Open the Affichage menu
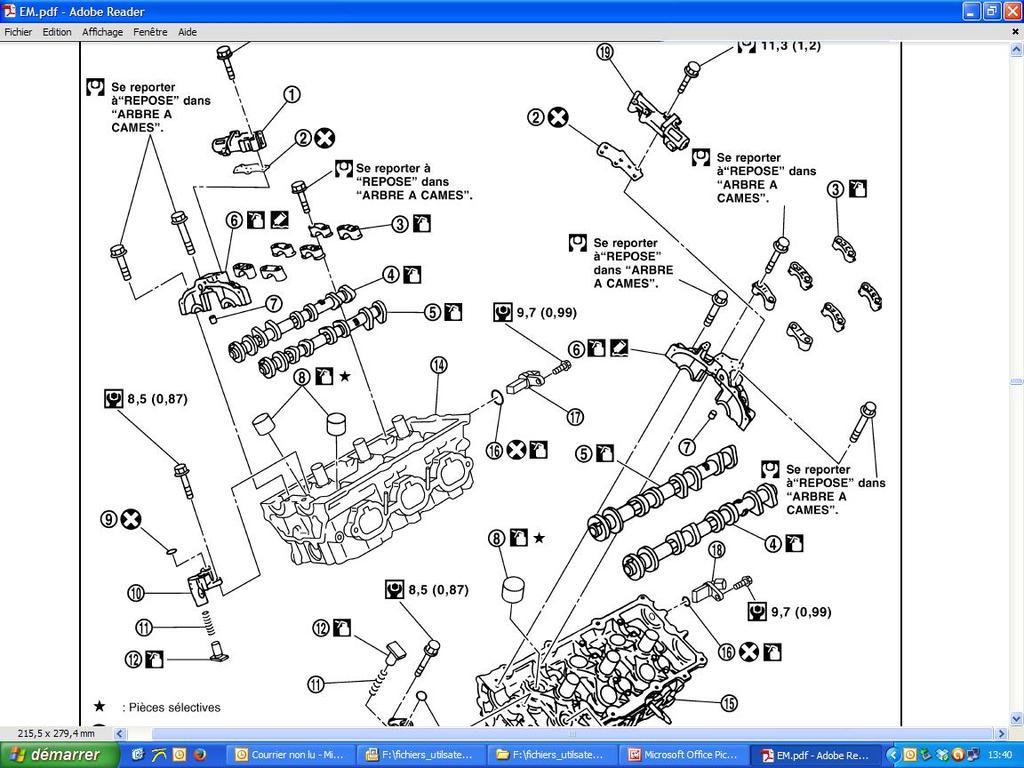This screenshot has height=768, width=1024. (x=102, y=32)
